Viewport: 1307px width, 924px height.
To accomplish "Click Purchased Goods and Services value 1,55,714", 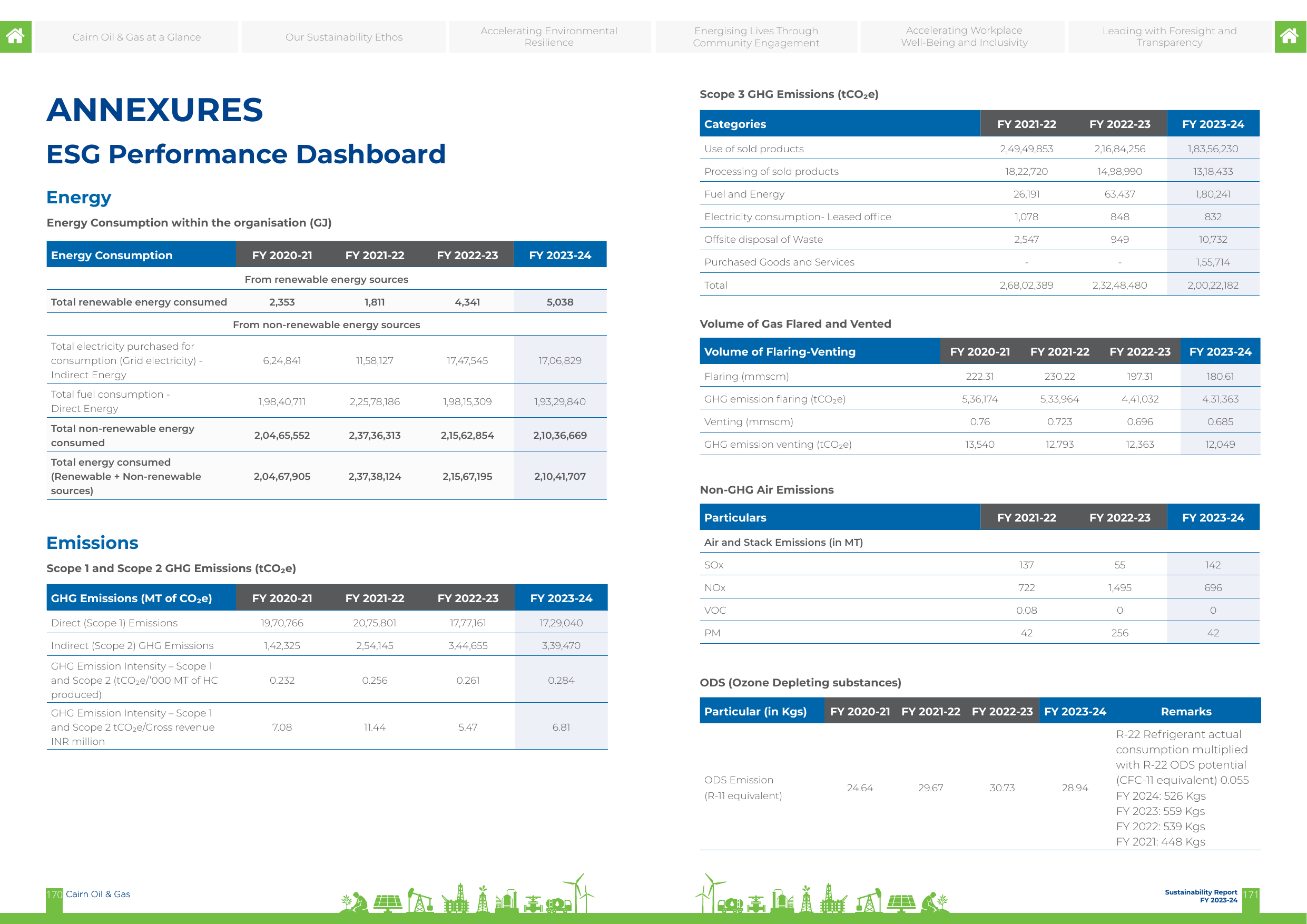I will (x=1213, y=262).
